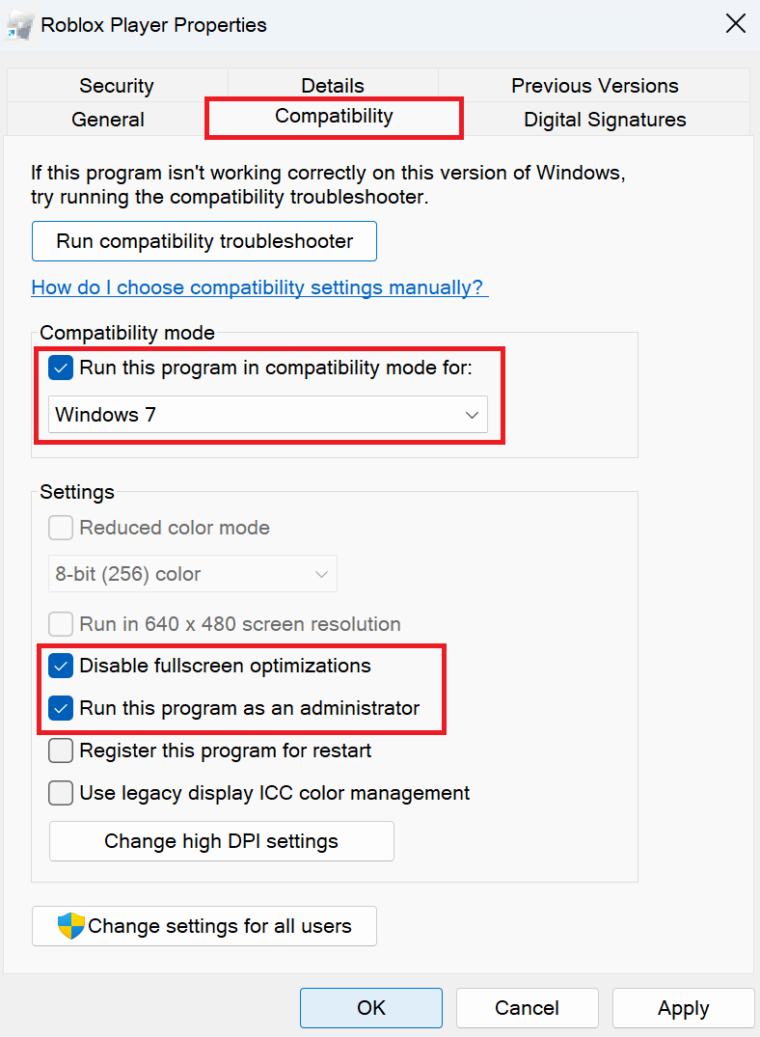Open the Windows 7 compatibility mode dropdown
The image size is (760, 1037).
(267, 414)
